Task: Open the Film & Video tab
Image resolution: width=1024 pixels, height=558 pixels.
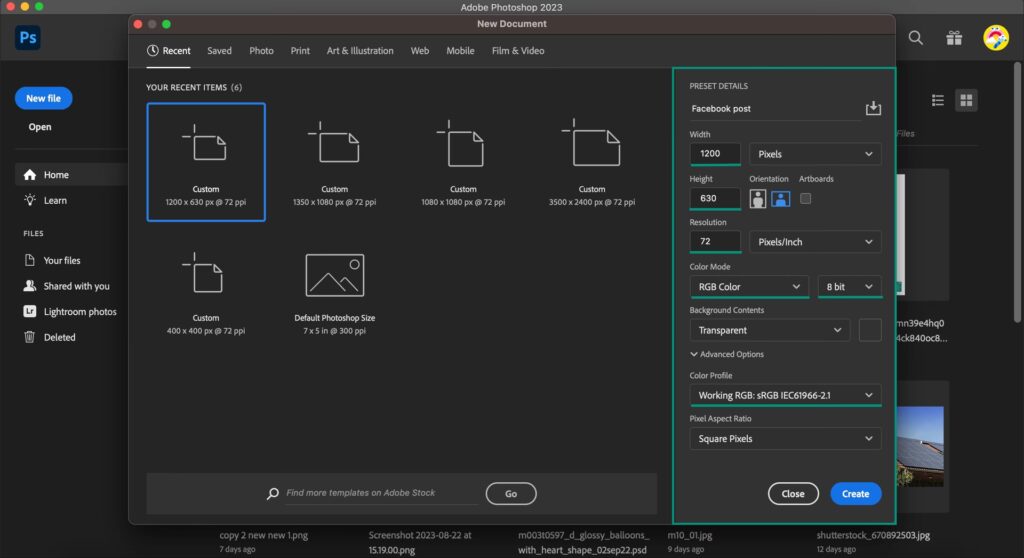Action: point(518,51)
